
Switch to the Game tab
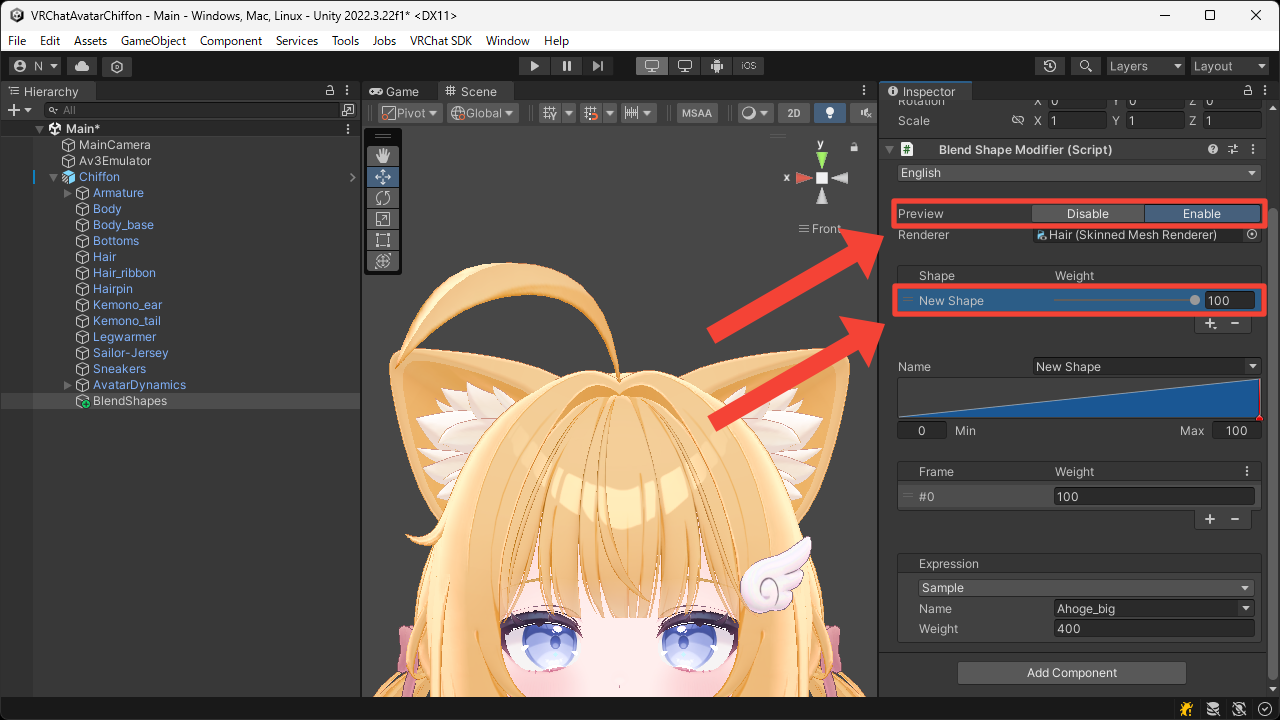point(394,91)
